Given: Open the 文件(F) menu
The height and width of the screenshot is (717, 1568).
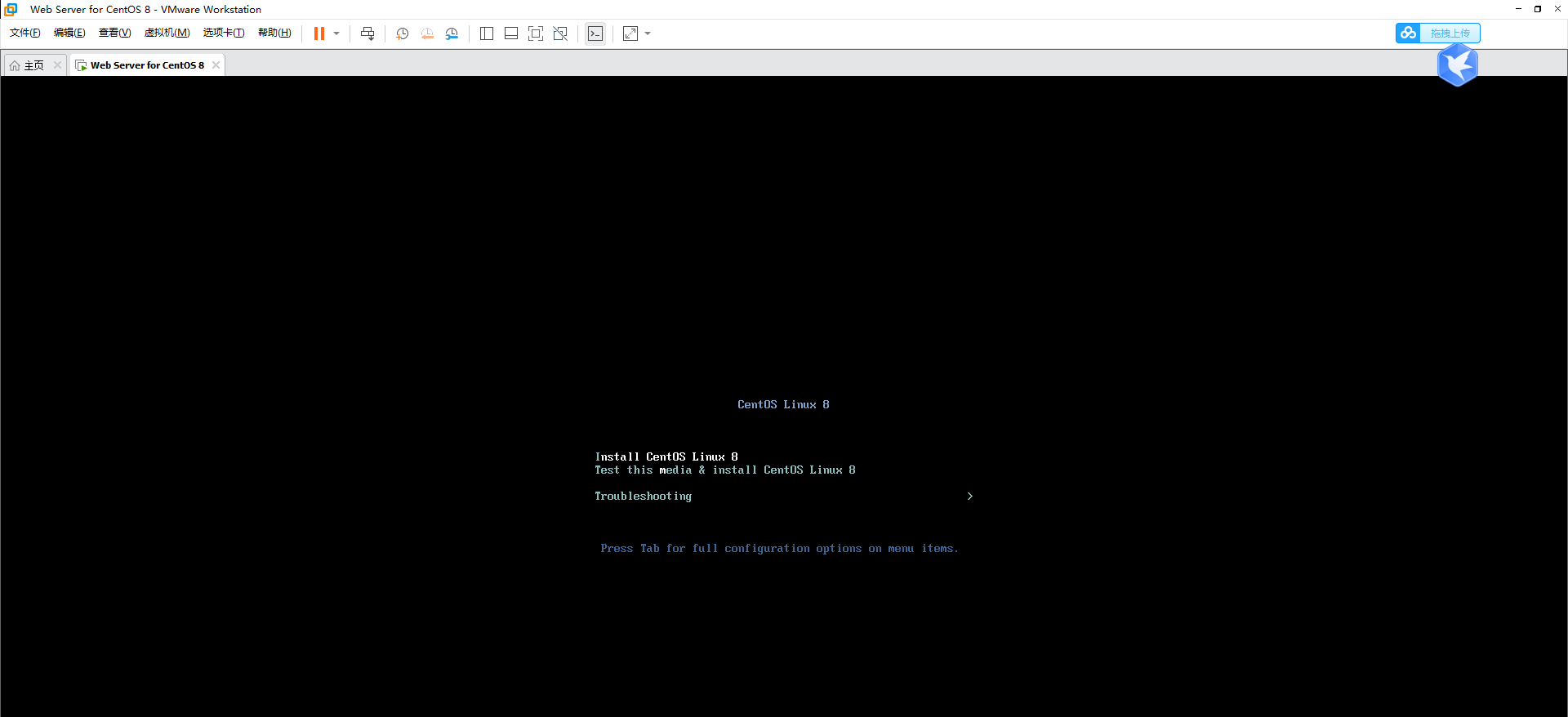Looking at the screenshot, I should pos(24,33).
